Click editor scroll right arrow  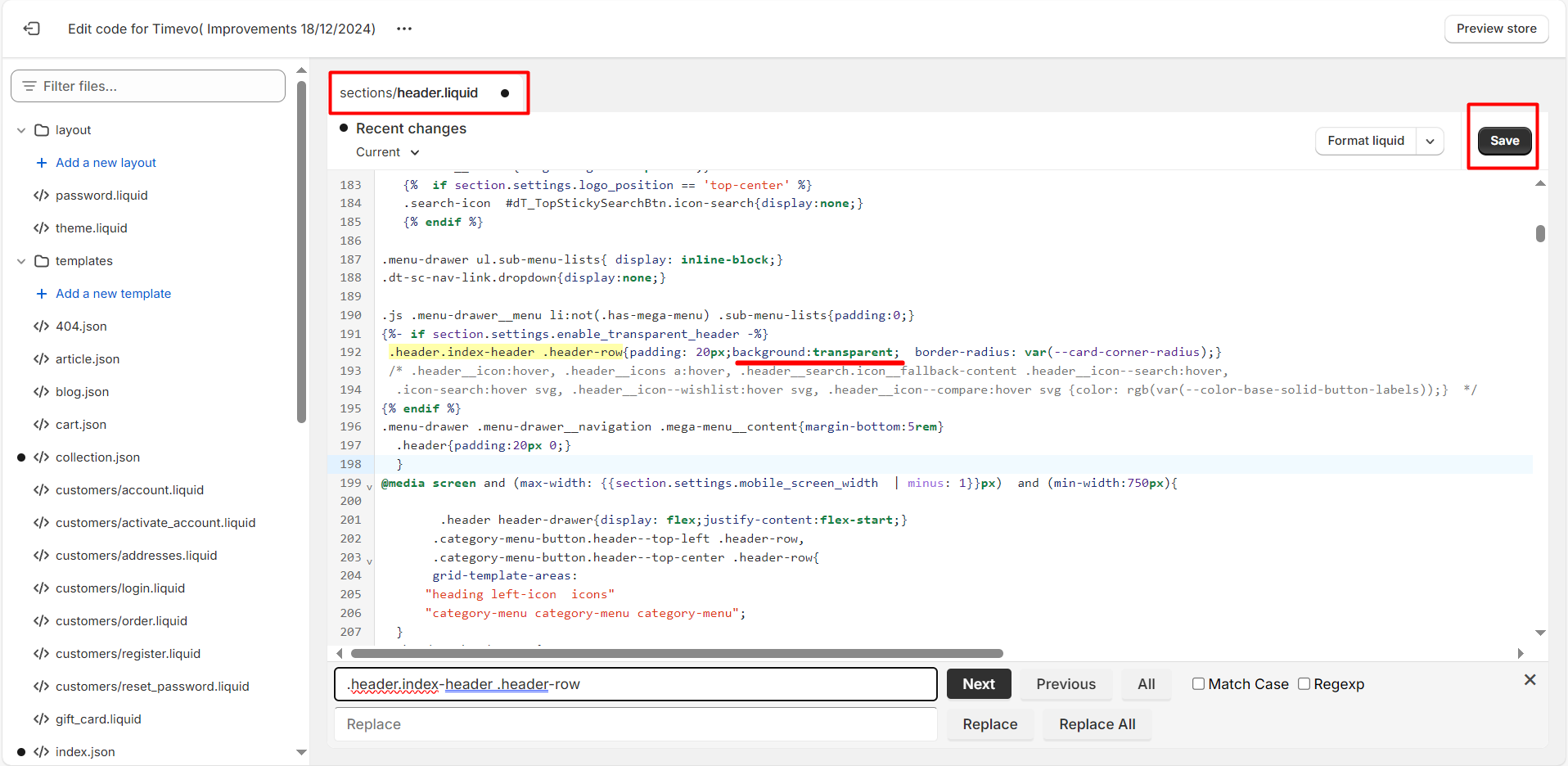click(1521, 653)
